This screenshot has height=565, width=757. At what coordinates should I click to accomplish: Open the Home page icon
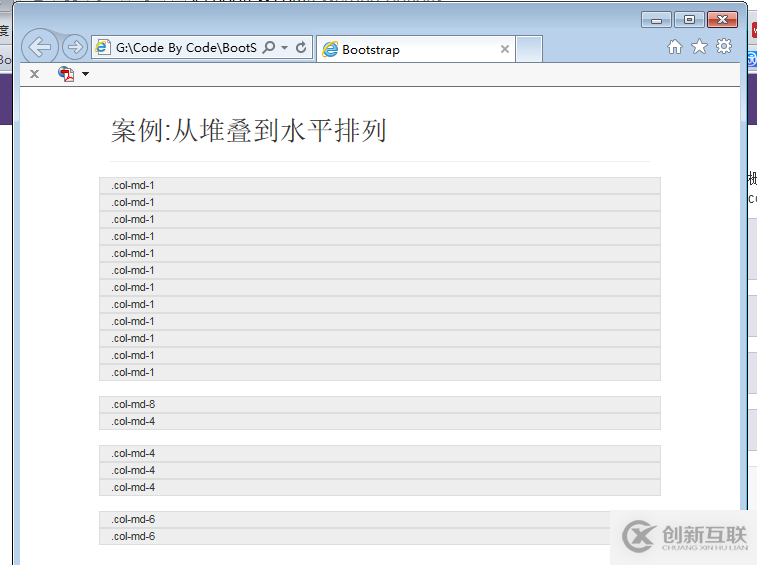pyautogui.click(x=675, y=47)
